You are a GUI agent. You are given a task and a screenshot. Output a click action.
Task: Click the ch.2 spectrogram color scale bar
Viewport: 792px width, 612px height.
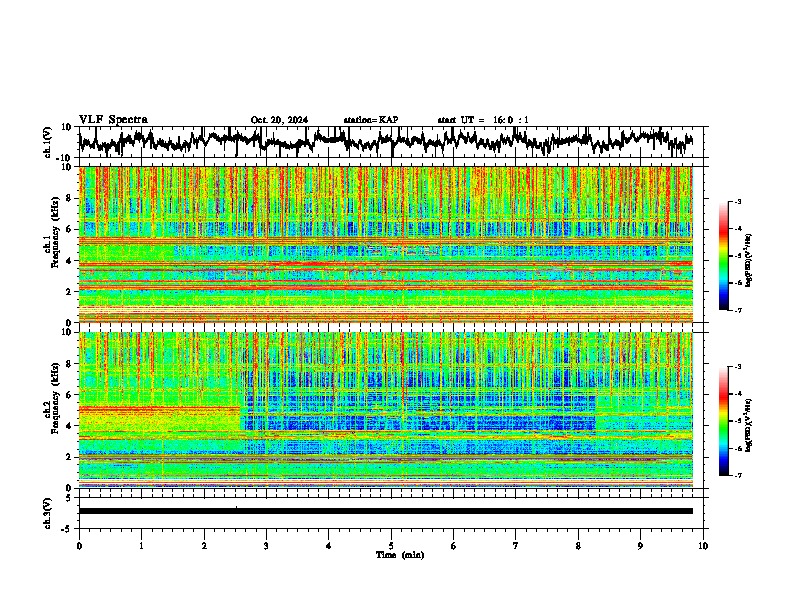tap(724, 421)
